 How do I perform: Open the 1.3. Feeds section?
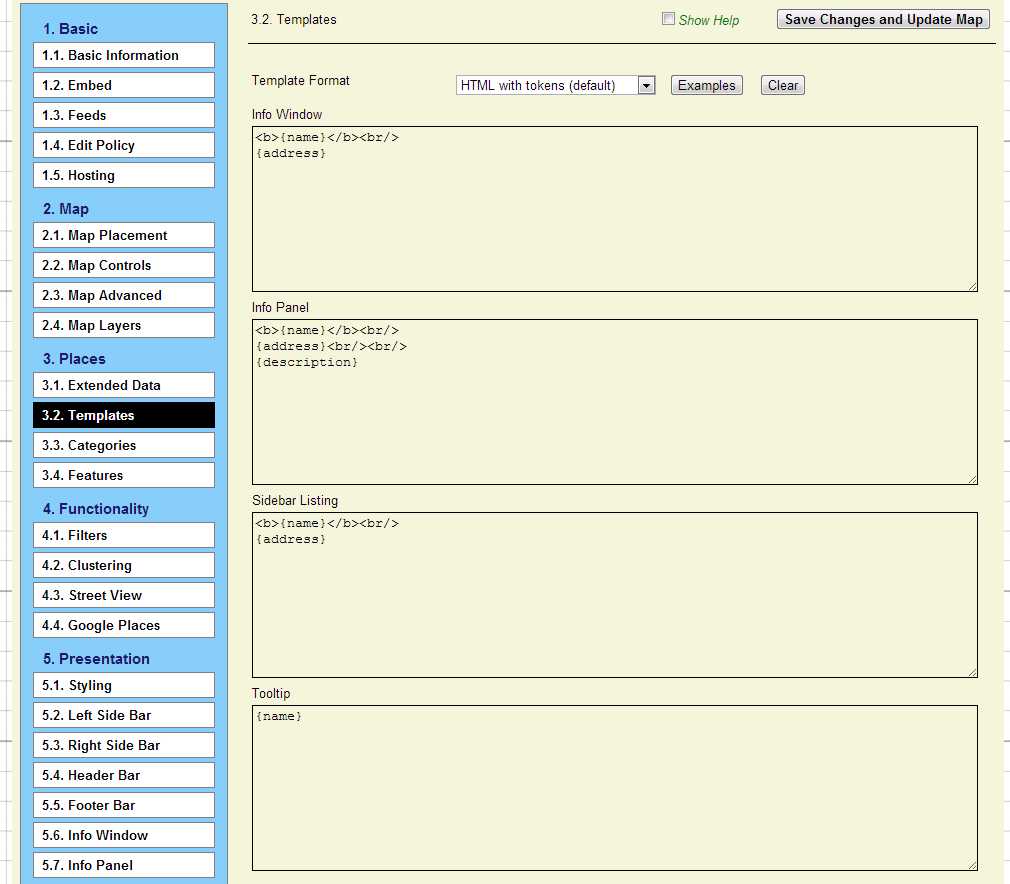click(x=124, y=115)
